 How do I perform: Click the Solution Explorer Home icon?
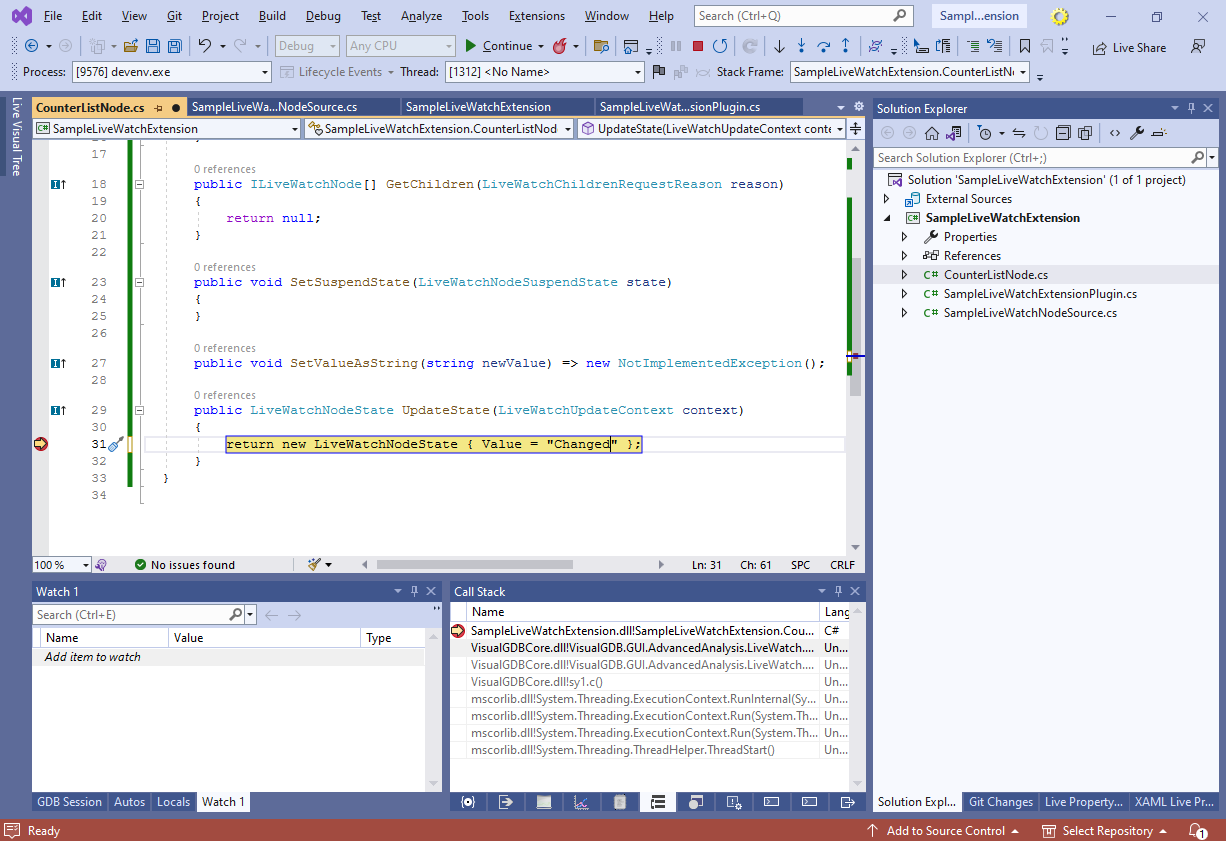931,133
